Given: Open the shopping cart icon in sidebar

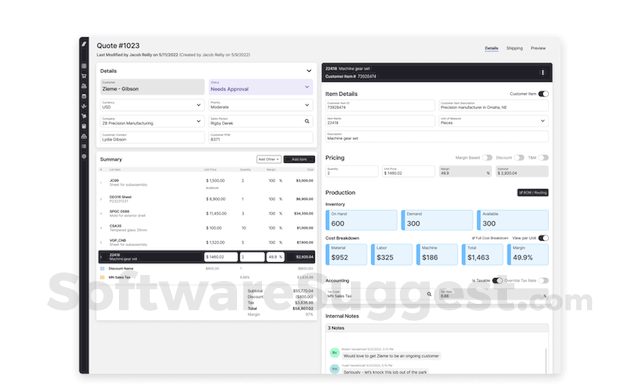Looking at the screenshot, I should coord(84,76).
